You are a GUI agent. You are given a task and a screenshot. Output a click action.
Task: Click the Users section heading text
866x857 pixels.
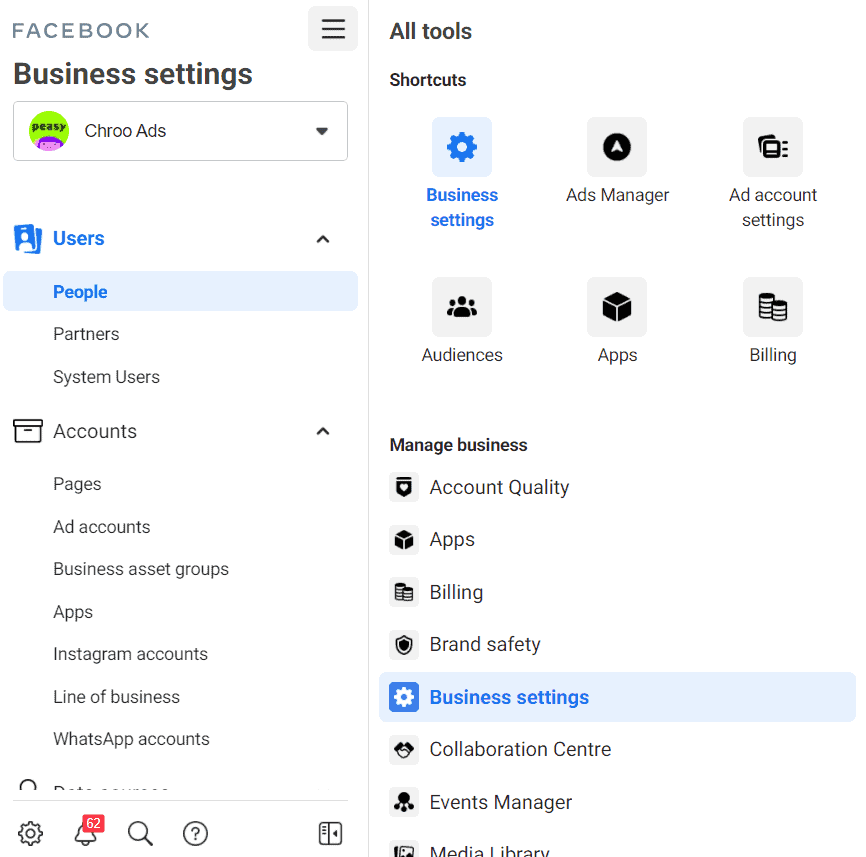tap(78, 239)
